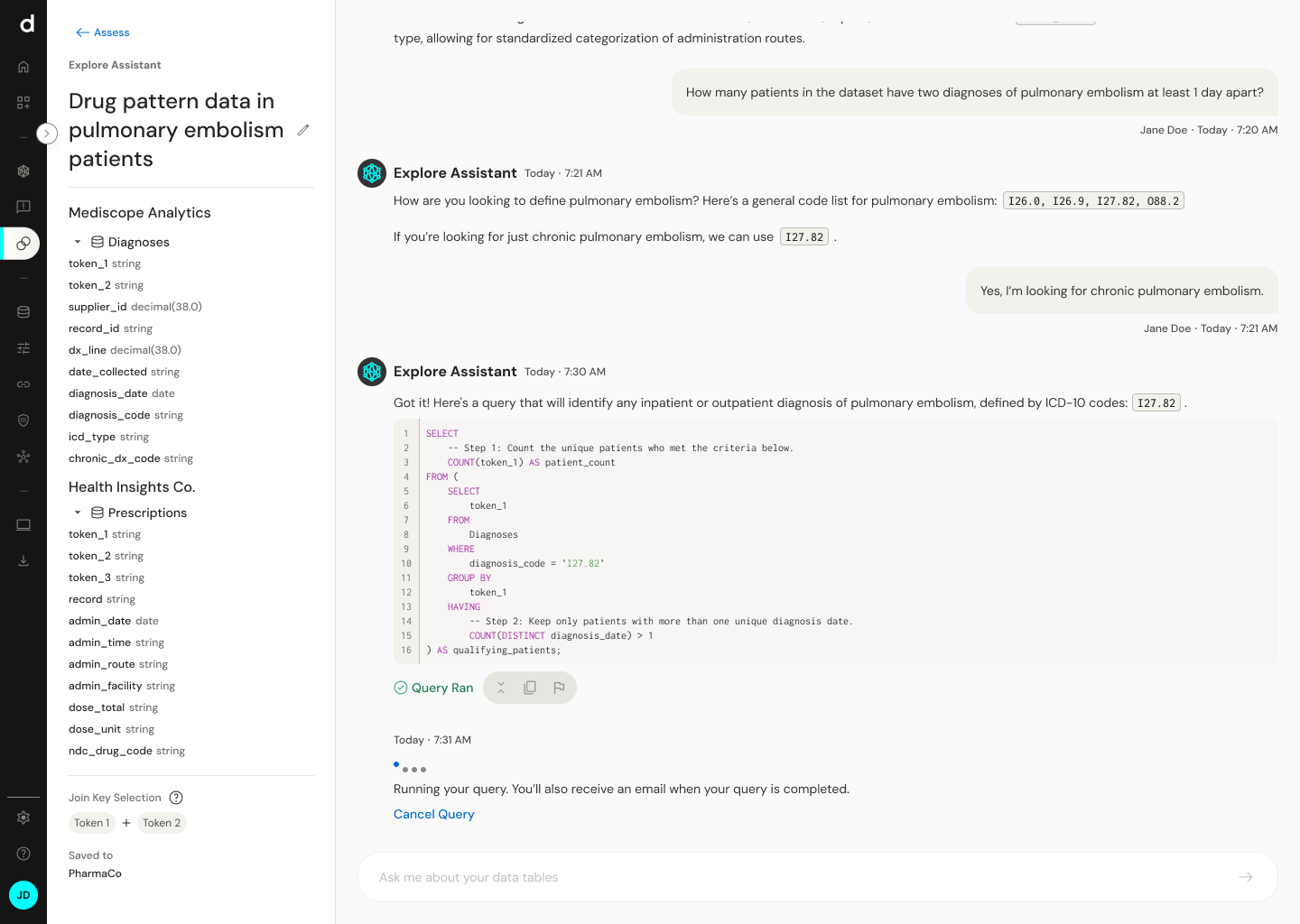Collapse the Diagnoses table tree
The width and height of the screenshot is (1300, 924).
pyautogui.click(x=78, y=242)
